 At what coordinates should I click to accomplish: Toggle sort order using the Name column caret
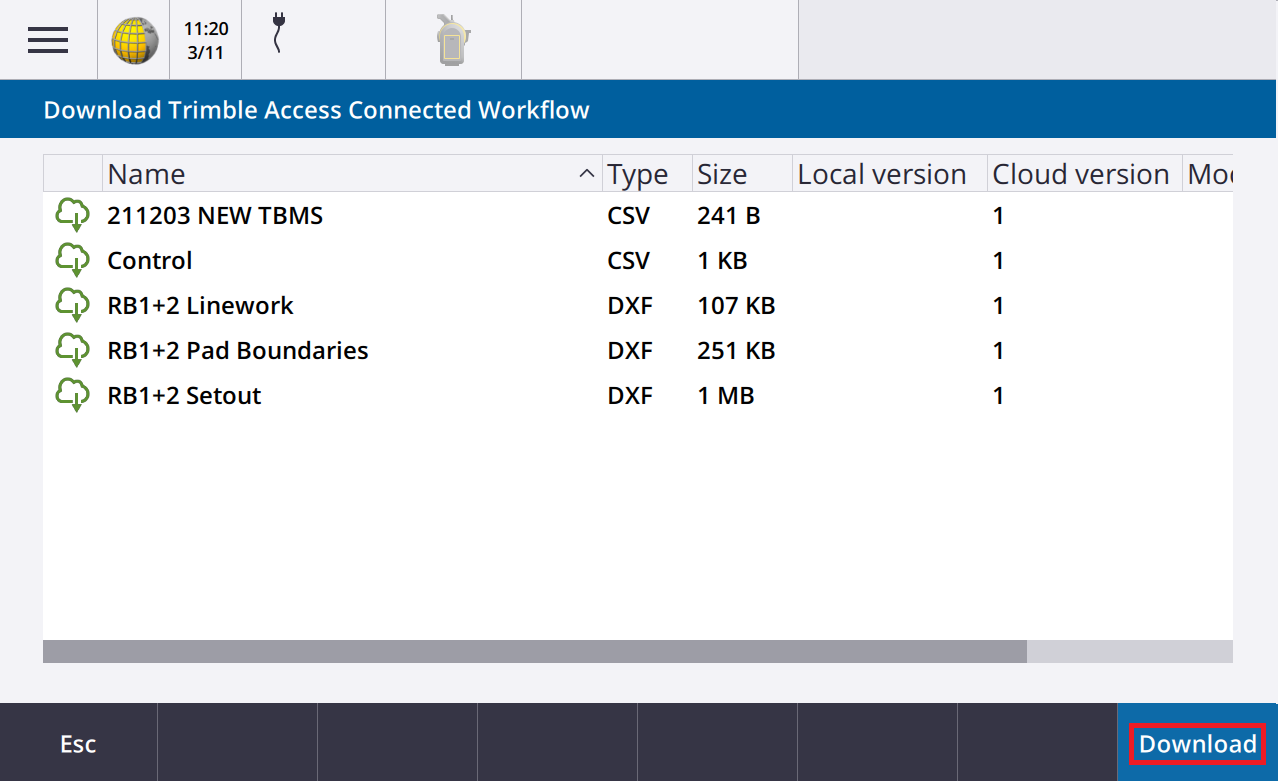[x=585, y=173]
